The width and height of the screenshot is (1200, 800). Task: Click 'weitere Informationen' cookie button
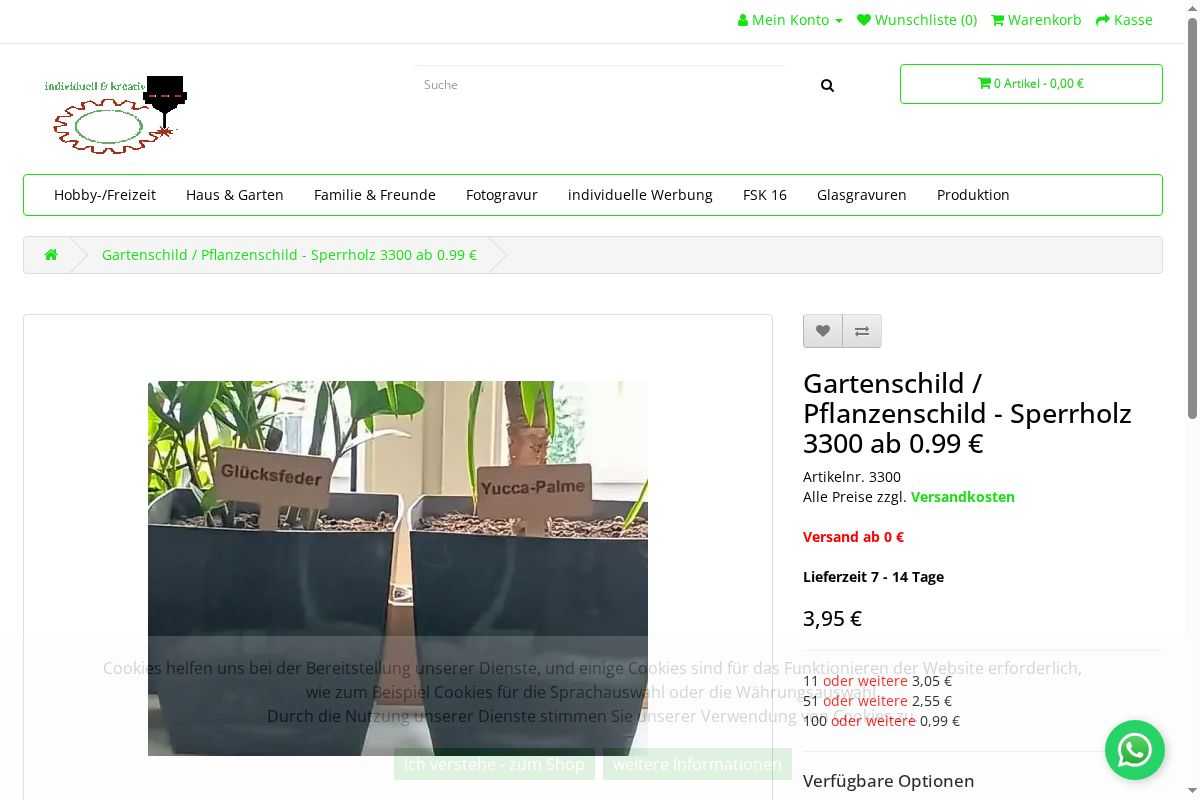coord(697,764)
